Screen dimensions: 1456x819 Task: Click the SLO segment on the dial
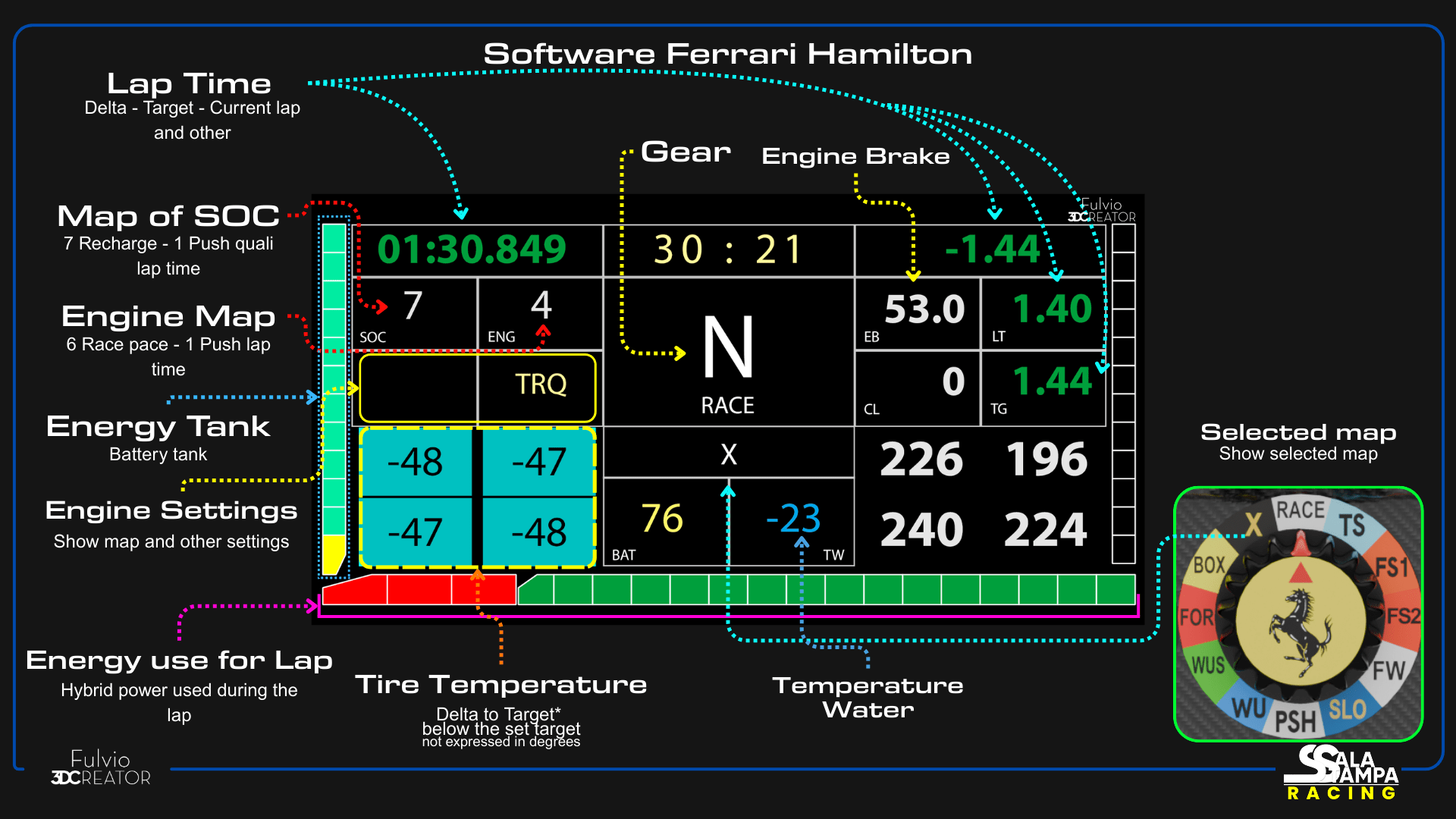click(x=1348, y=710)
